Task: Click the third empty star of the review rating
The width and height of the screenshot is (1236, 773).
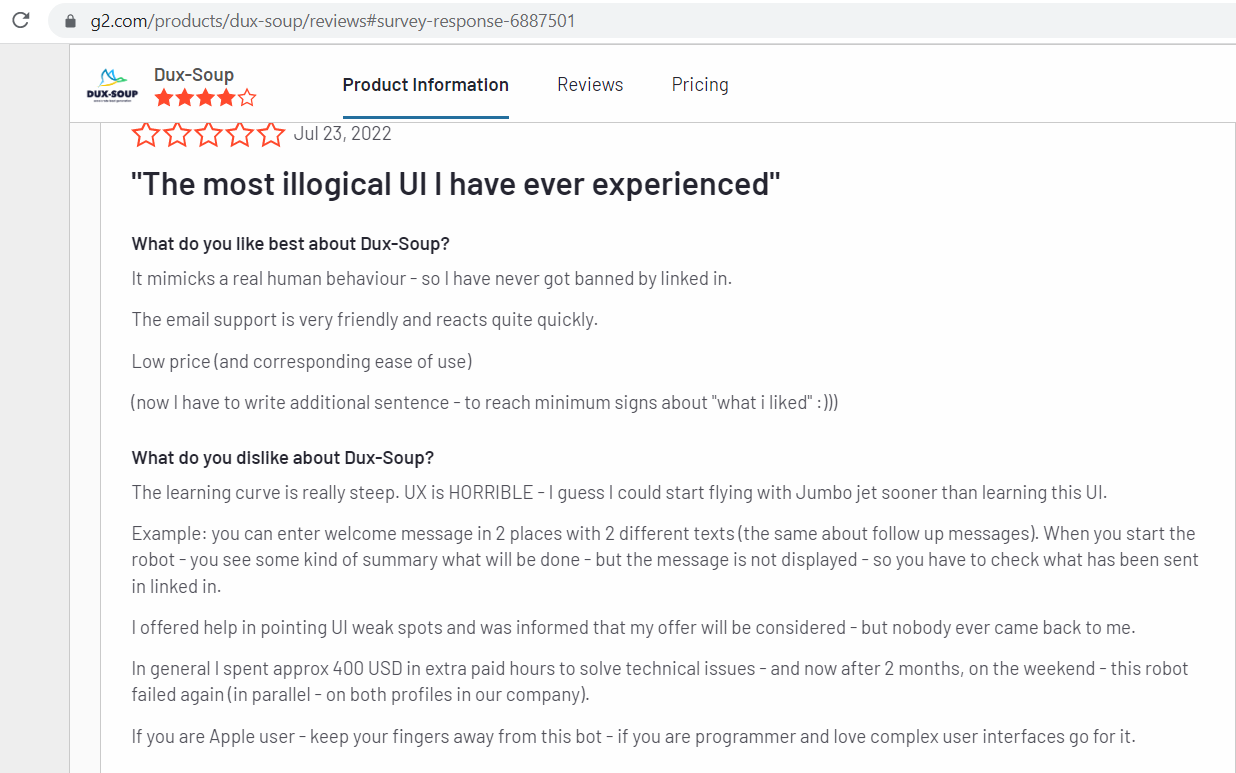Action: (x=208, y=135)
